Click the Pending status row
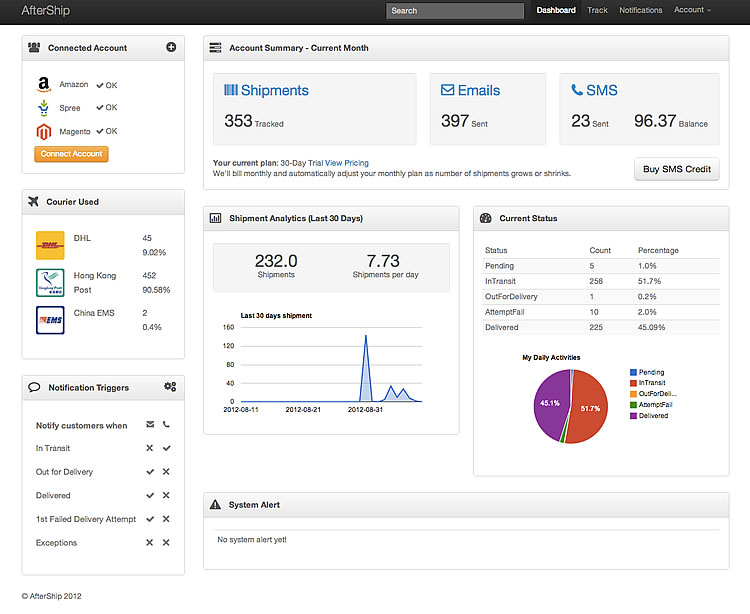Viewport: 750px width, 614px height. (601, 266)
